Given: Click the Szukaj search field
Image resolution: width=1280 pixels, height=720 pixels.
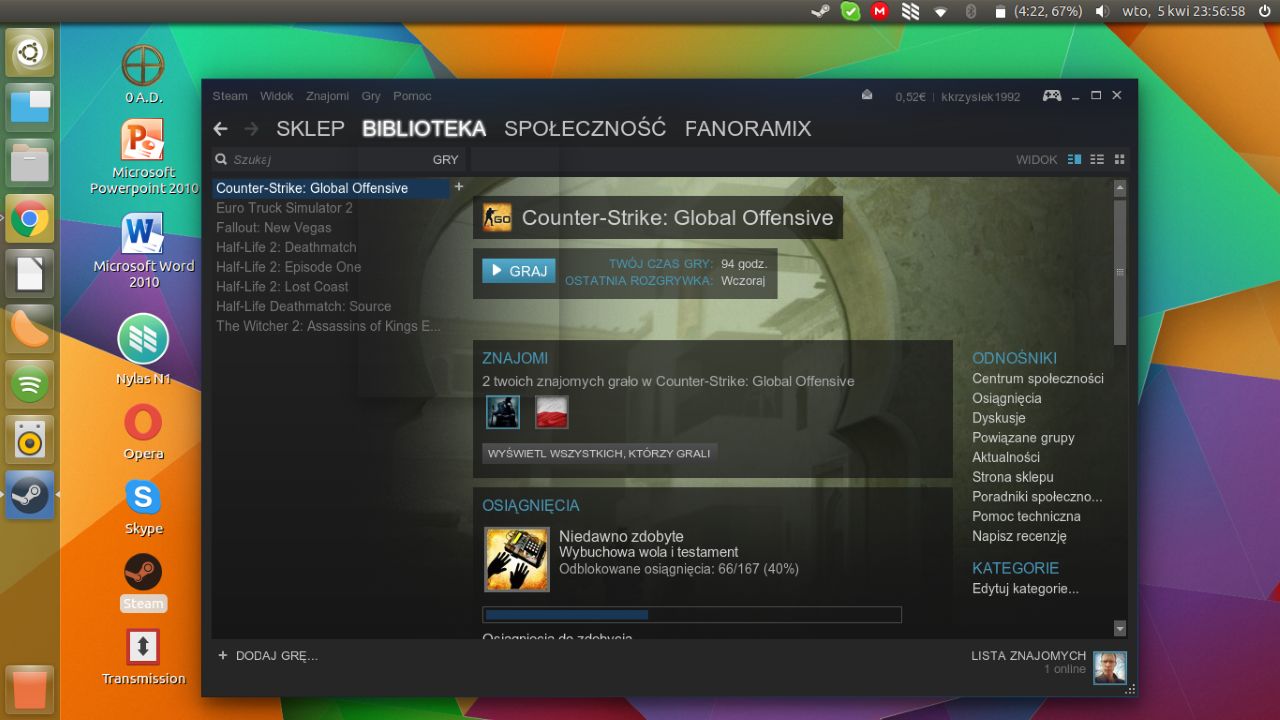Looking at the screenshot, I should tap(320, 160).
